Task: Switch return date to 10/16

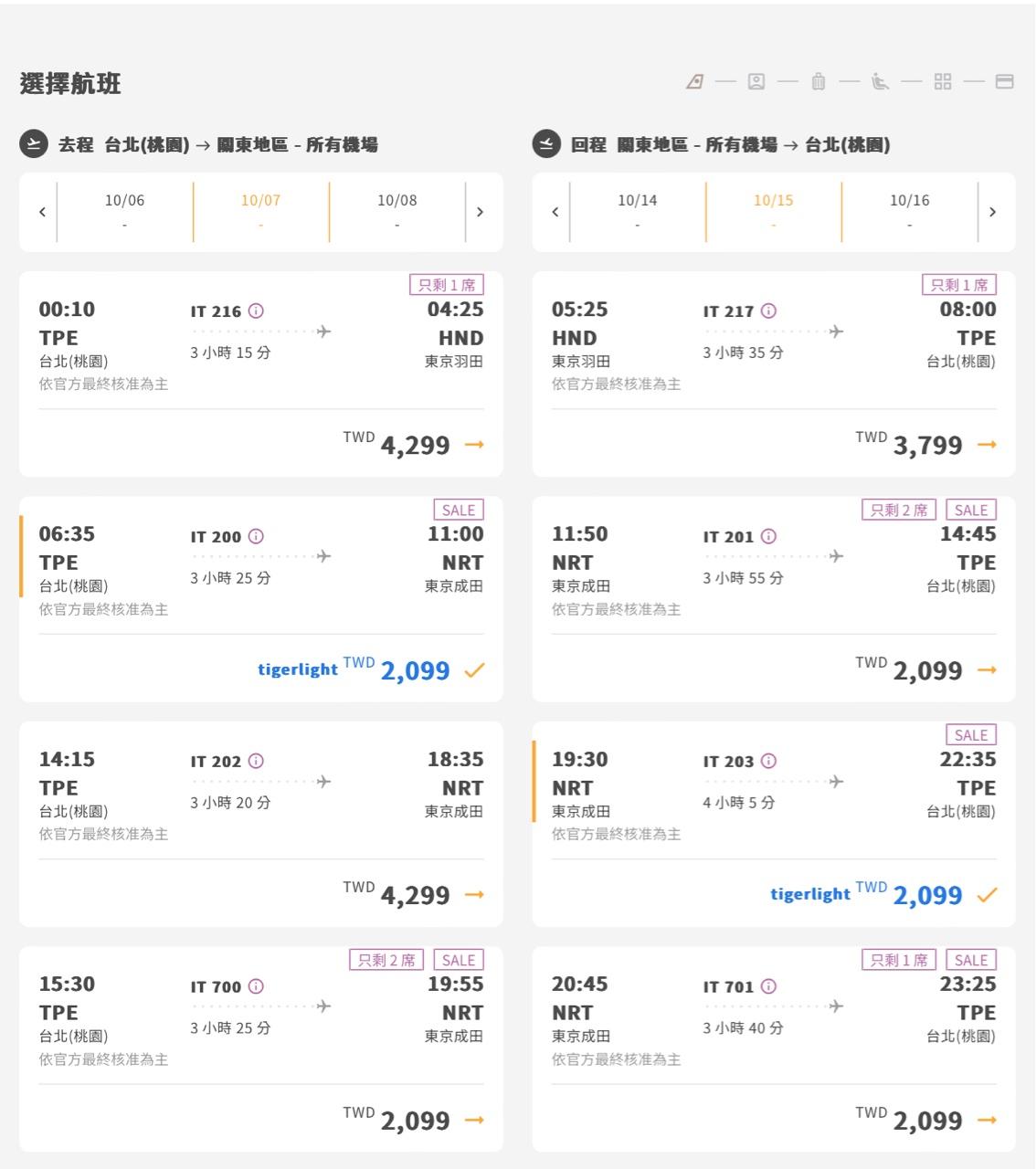Action: pyautogui.click(x=909, y=211)
